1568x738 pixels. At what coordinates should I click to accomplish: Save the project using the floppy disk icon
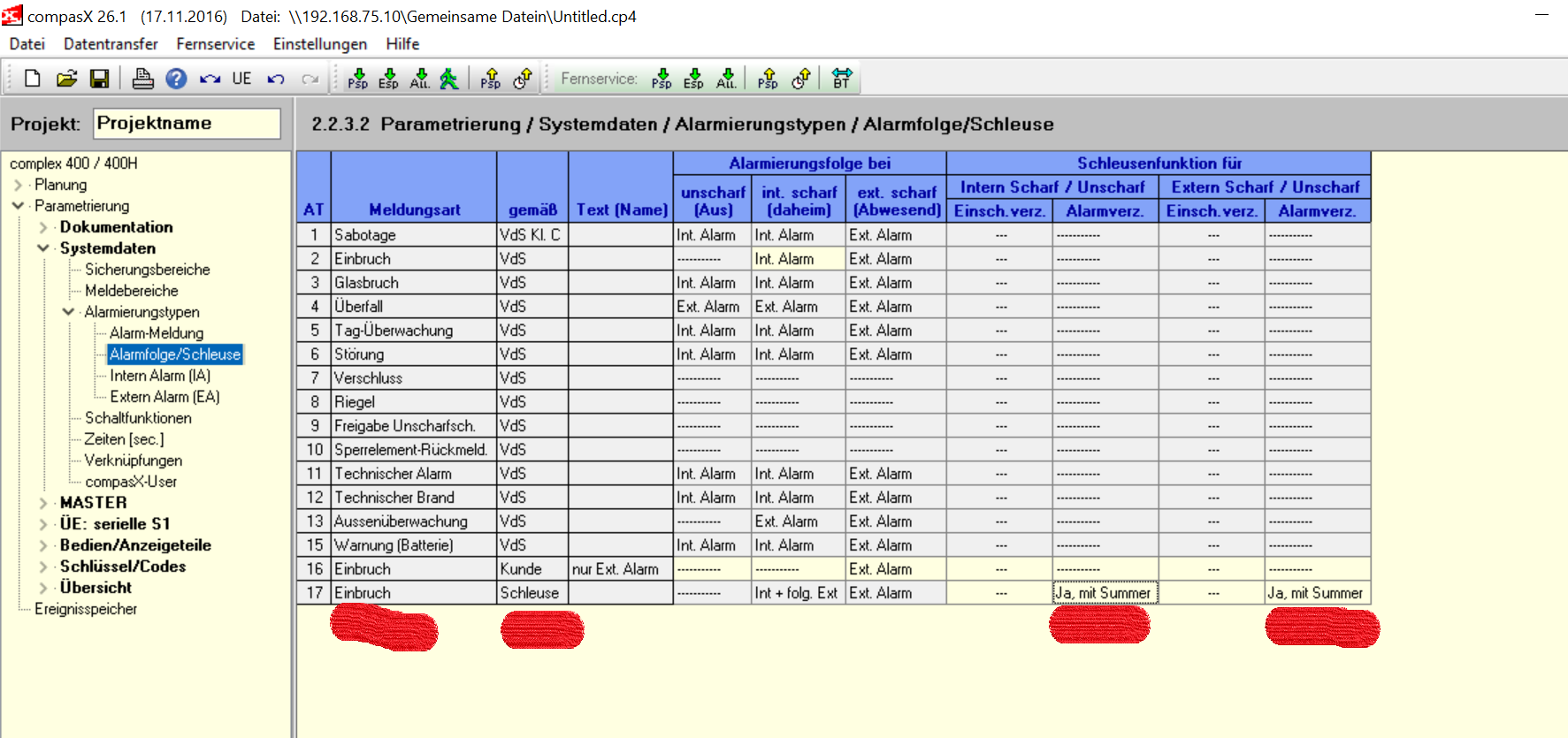click(x=100, y=79)
